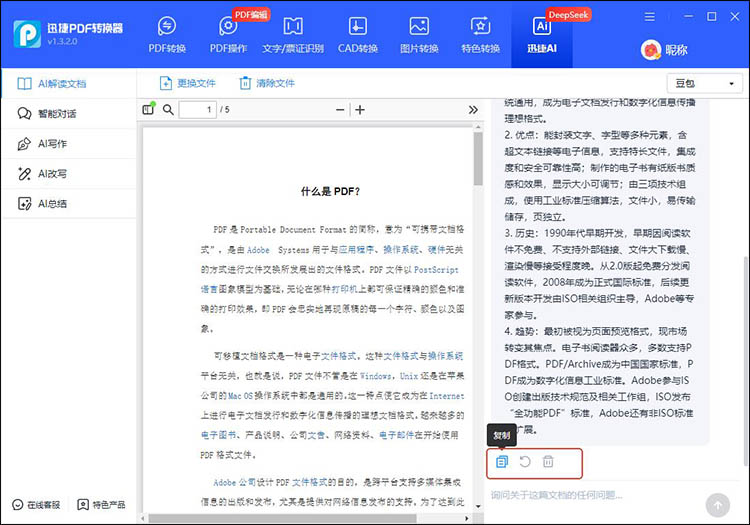Viewport: 750px width, 525px height.
Task: Click the 更换文件 button
Action: coord(188,83)
